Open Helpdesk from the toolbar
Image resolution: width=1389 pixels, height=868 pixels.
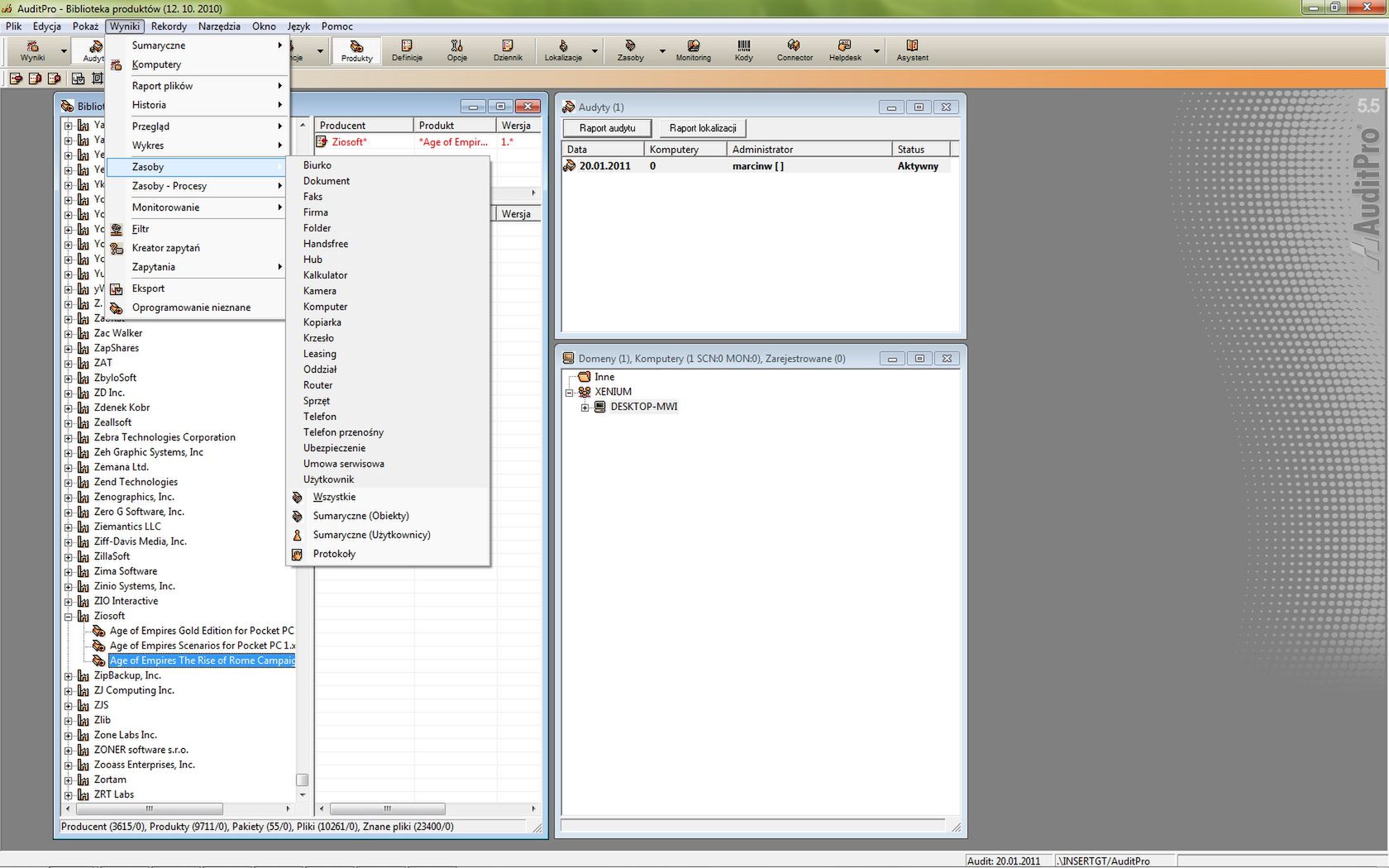click(845, 50)
